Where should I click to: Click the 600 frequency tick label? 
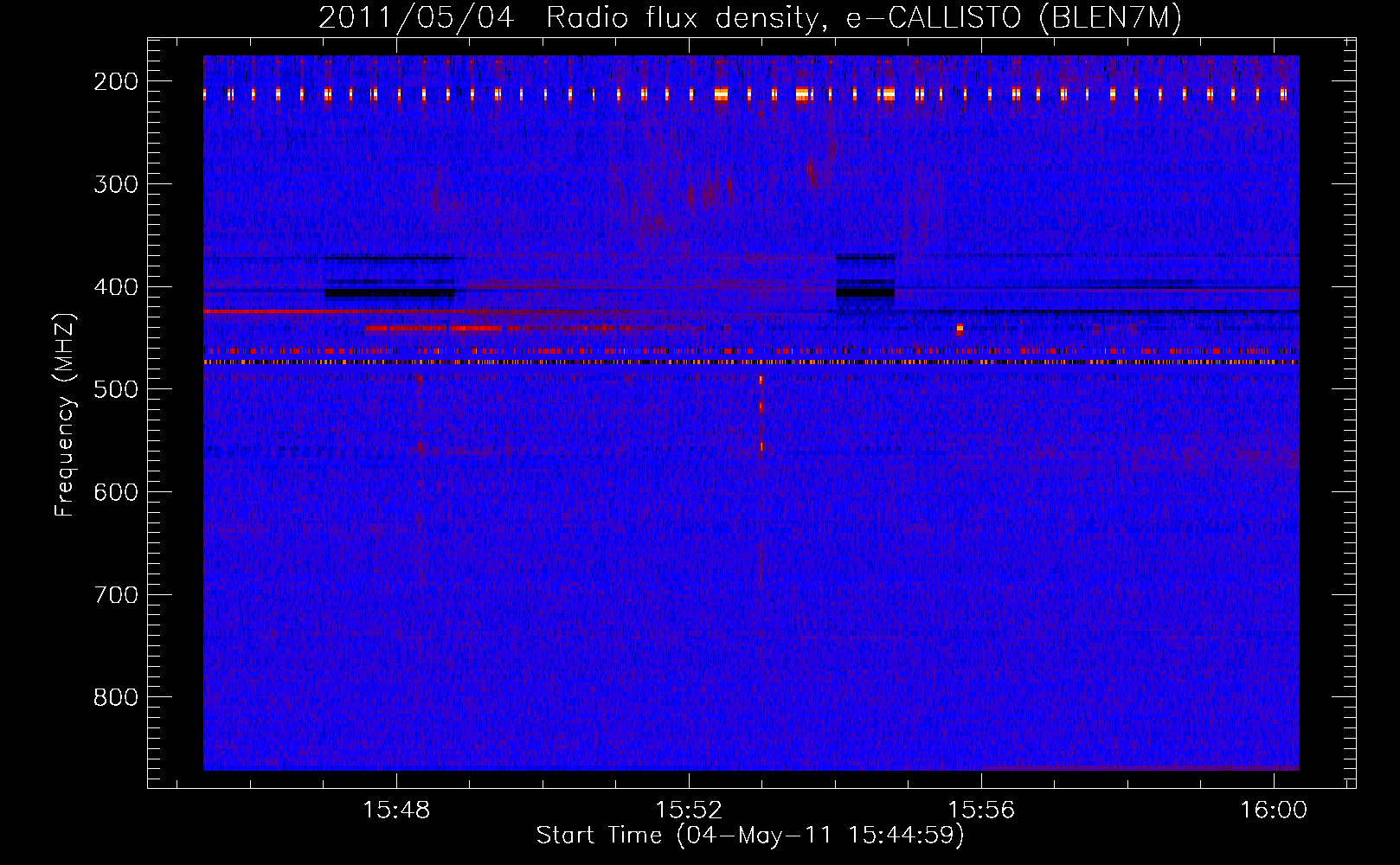[x=116, y=492]
